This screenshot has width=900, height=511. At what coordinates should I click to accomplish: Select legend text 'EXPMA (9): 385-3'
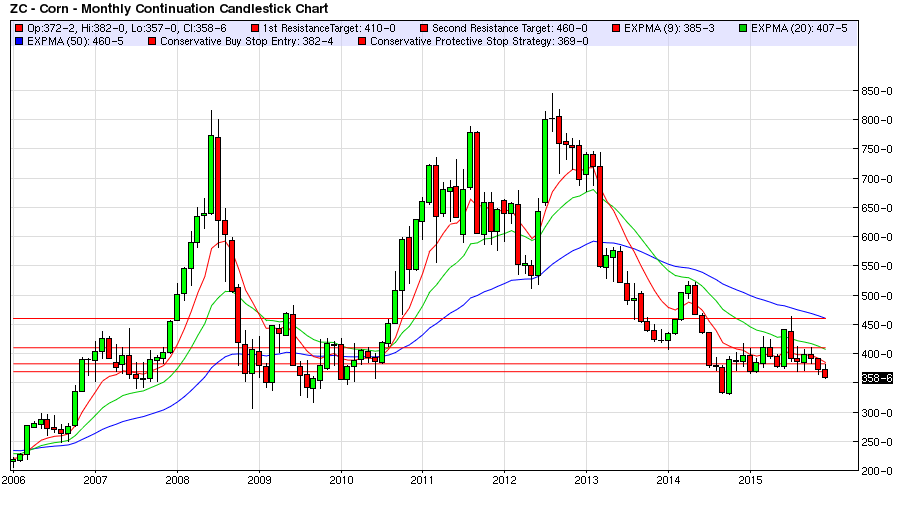[x=669, y=28]
